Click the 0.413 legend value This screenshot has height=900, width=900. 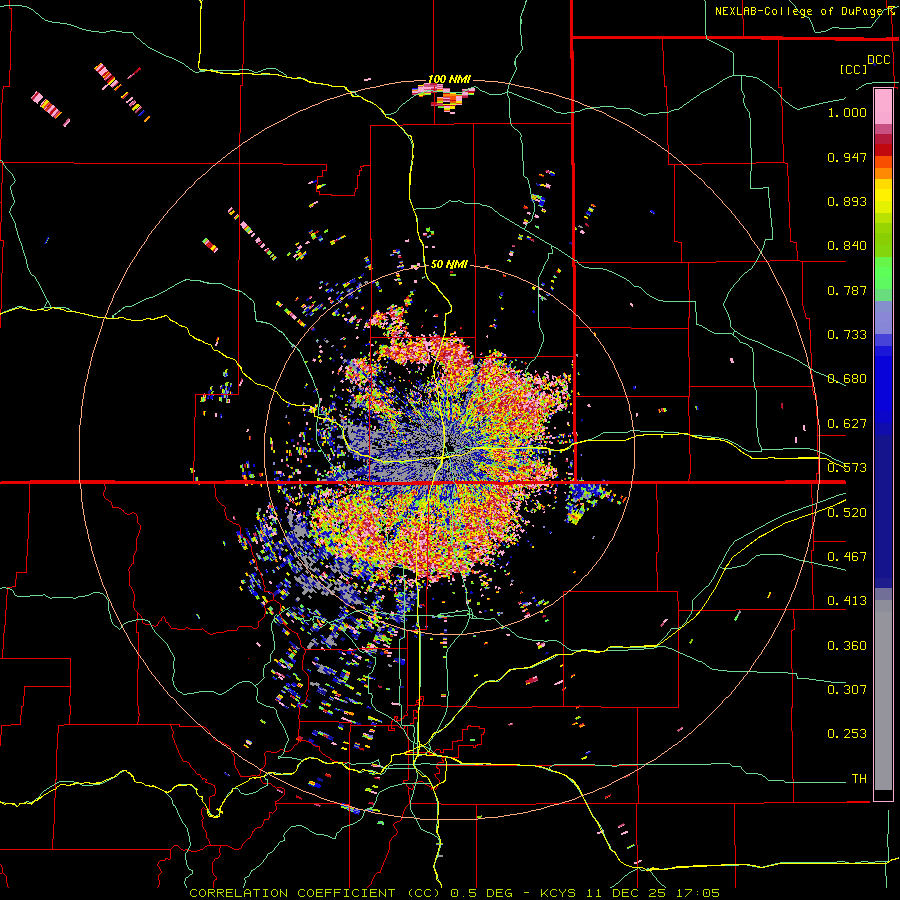point(847,601)
